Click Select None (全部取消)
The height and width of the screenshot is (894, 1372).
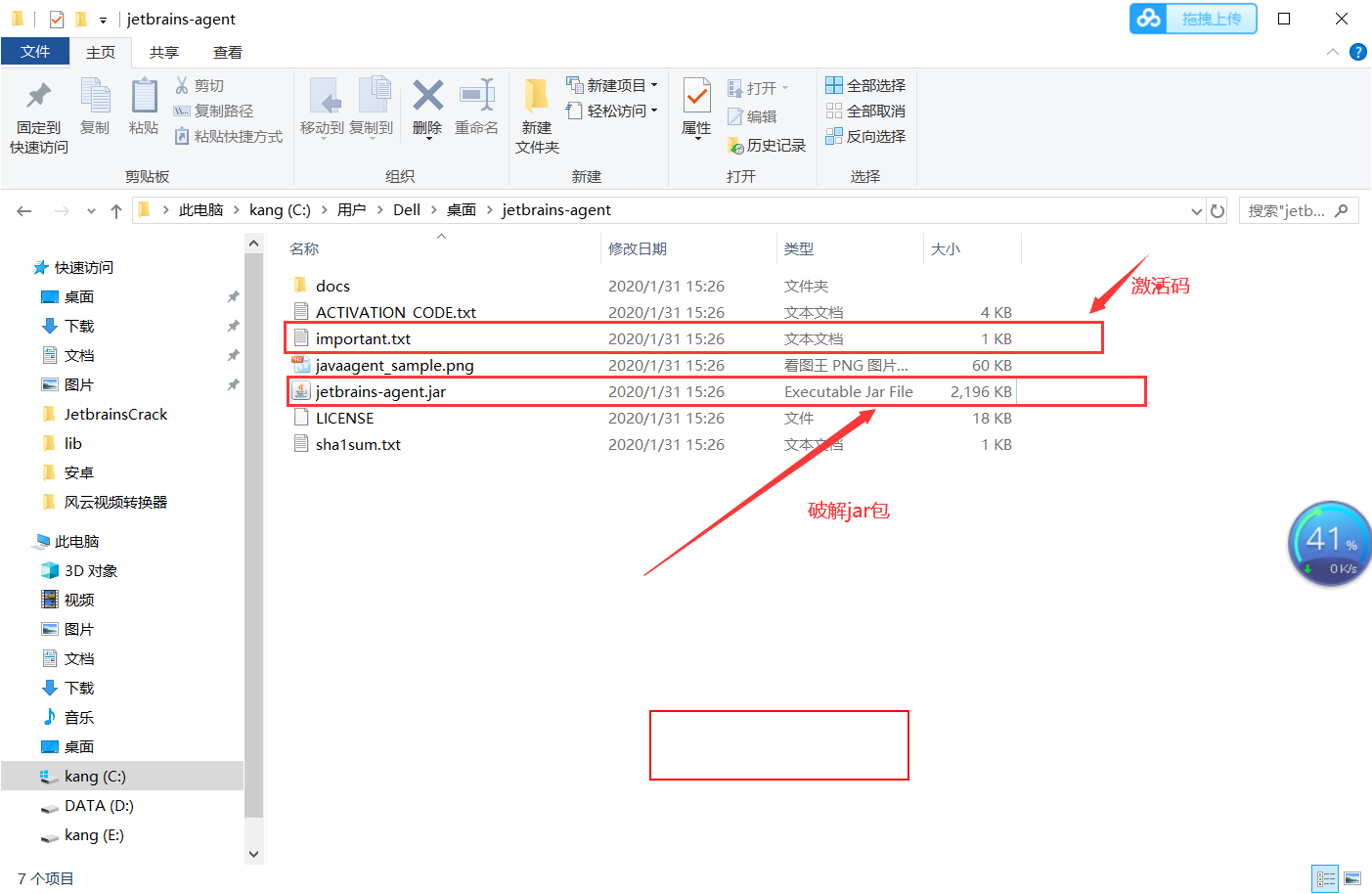coord(865,112)
